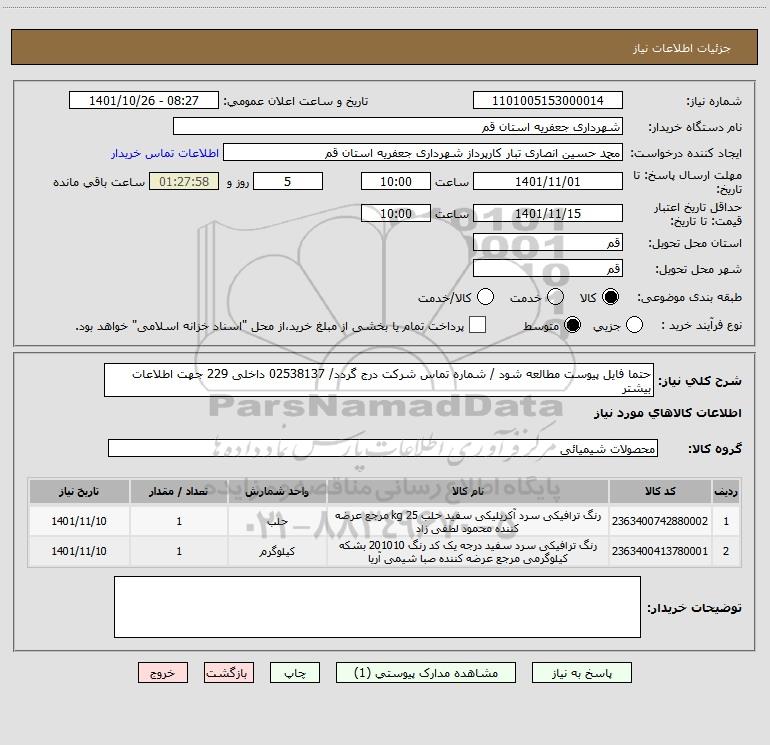The image size is (770, 745).
Task: Choose جزیی purchase process type
Action: coord(634,325)
